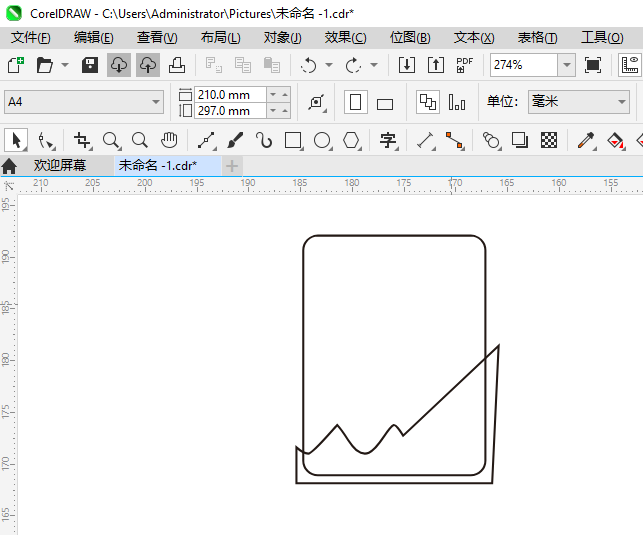
Task: Open the 效果(C) menu
Action: [x=346, y=38]
